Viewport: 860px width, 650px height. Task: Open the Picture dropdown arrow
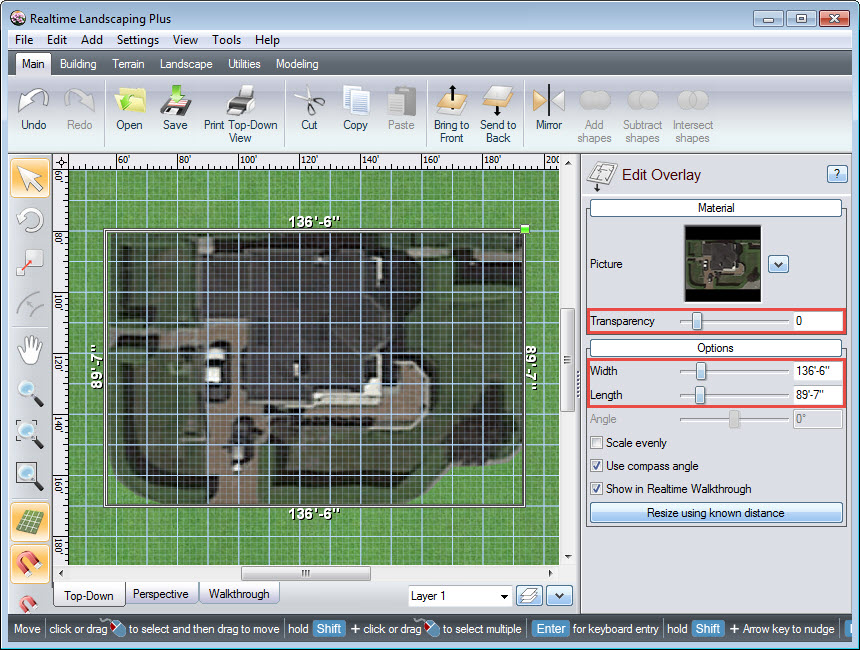click(778, 264)
